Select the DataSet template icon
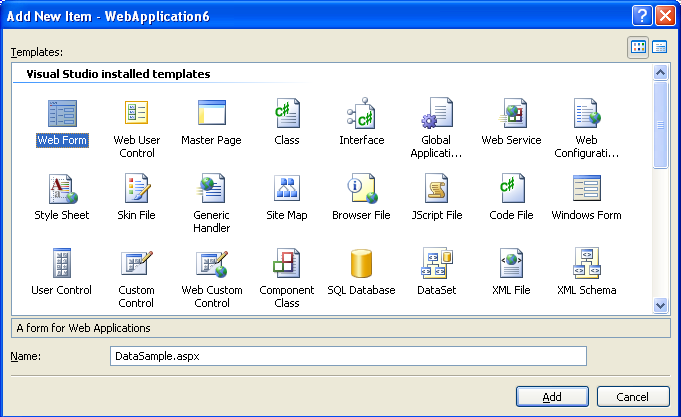The image size is (681, 417). [x=437, y=264]
